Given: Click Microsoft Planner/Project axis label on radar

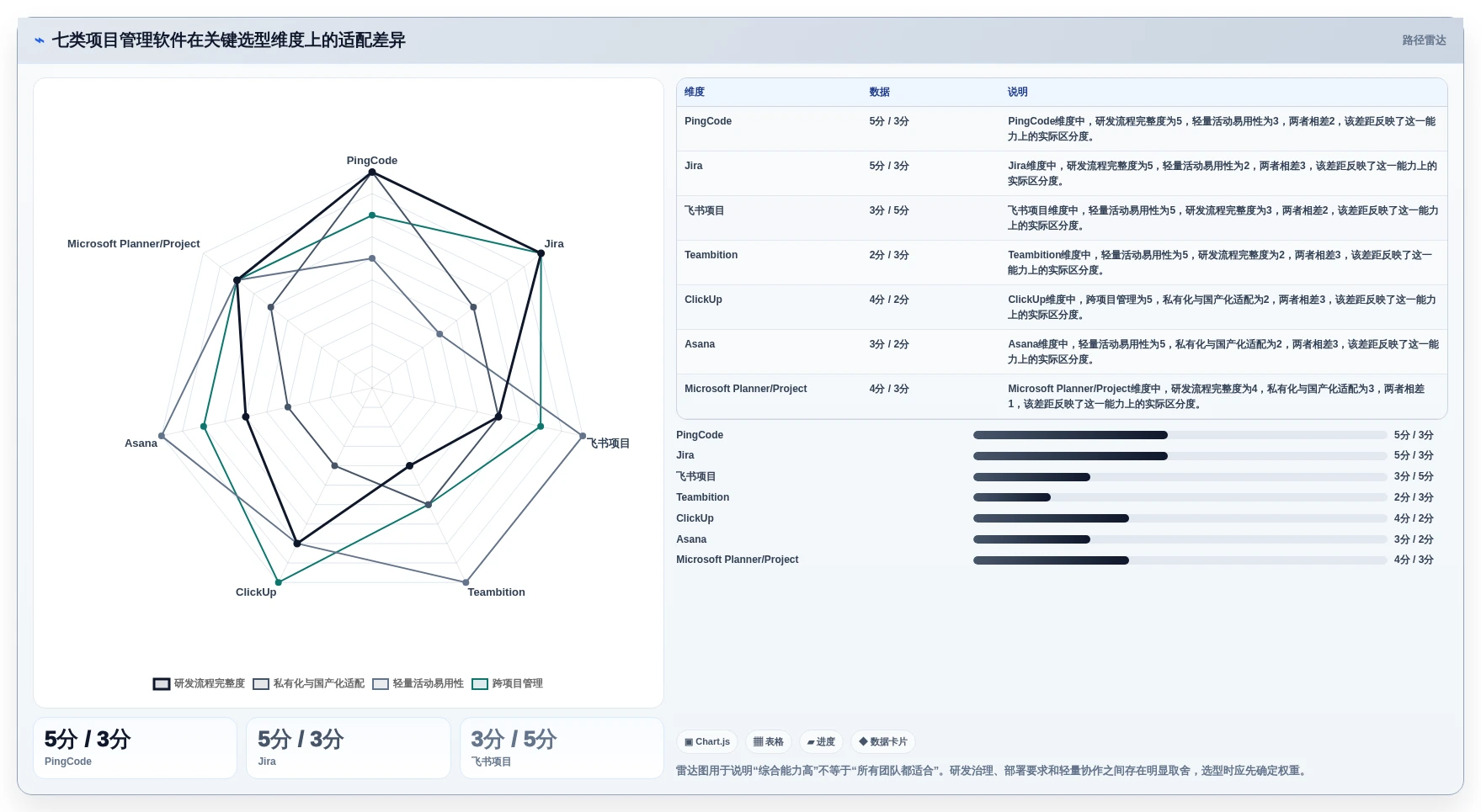Looking at the screenshot, I should (134, 244).
